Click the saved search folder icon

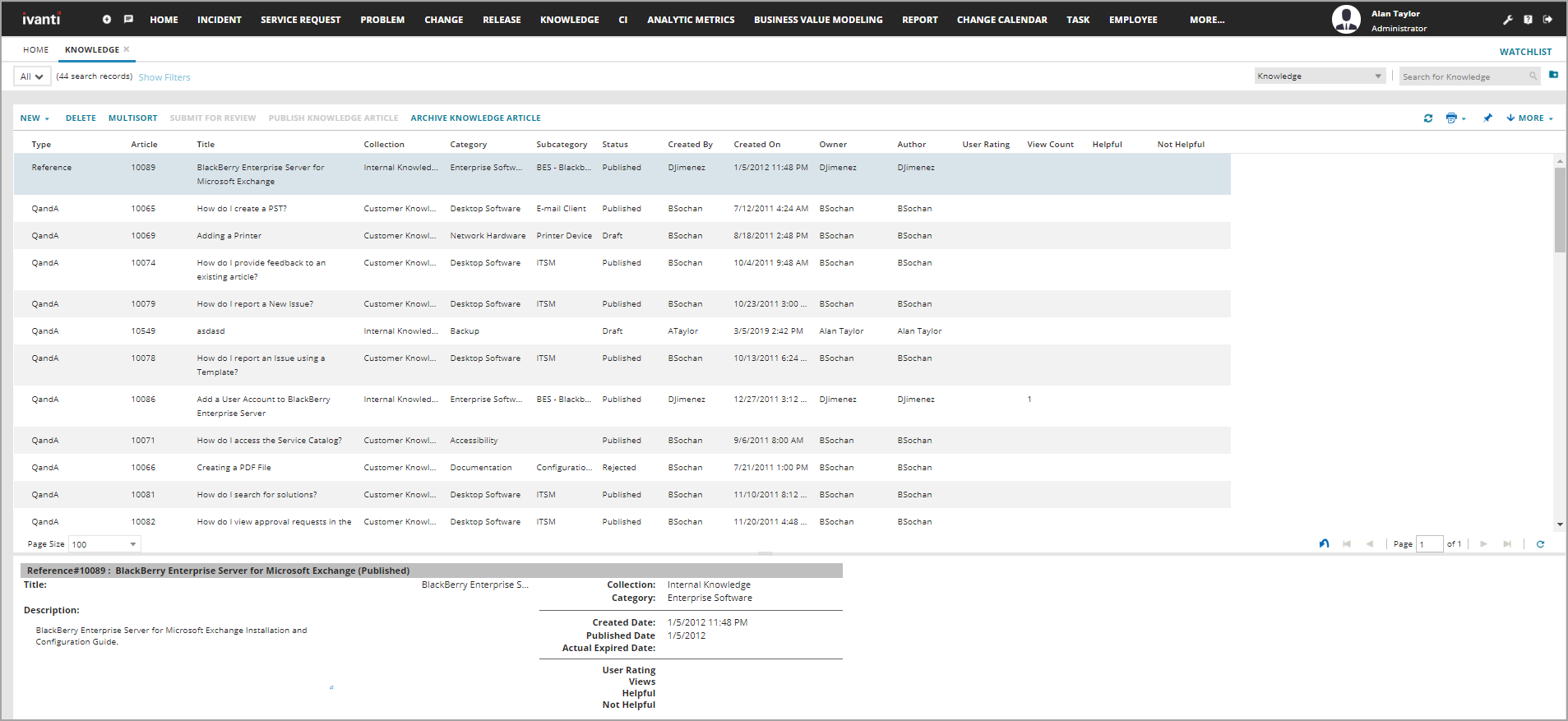click(1553, 75)
